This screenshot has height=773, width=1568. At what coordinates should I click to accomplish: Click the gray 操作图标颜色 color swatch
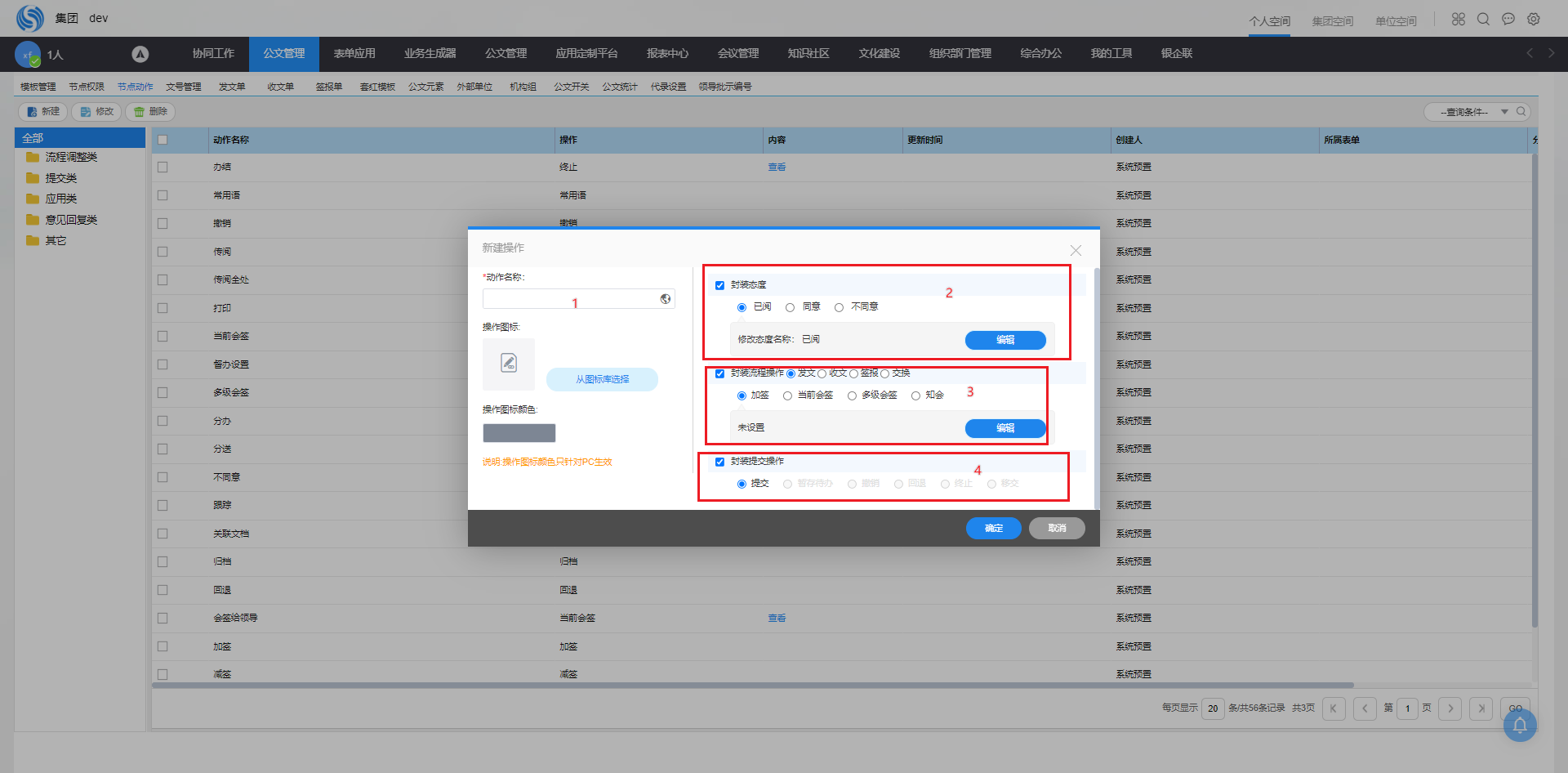pyautogui.click(x=519, y=433)
